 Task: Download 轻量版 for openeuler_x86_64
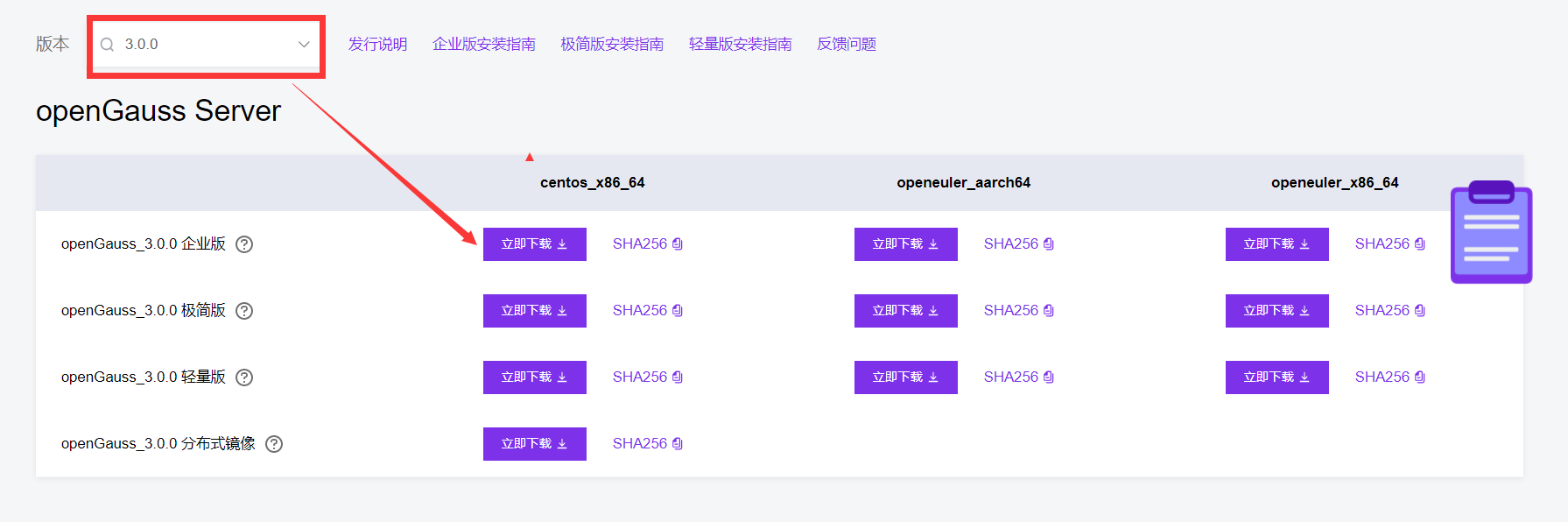(x=1276, y=377)
